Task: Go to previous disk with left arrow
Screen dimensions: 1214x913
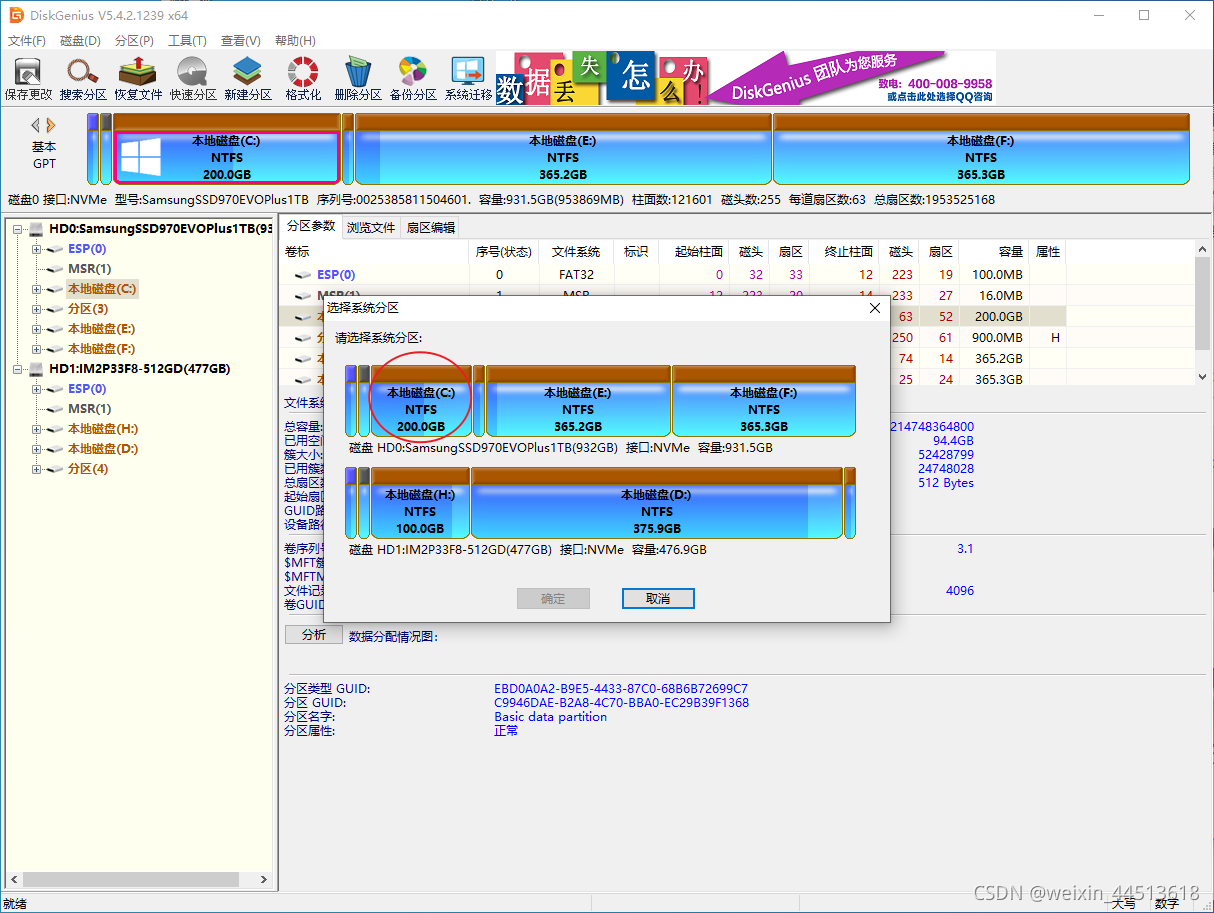Action: 36,126
